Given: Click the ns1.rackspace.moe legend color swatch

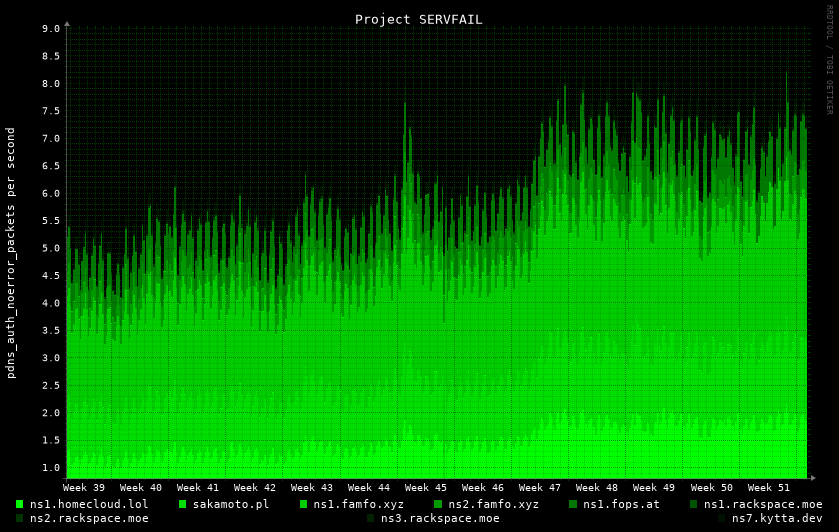Looking at the screenshot, I should point(694,504).
